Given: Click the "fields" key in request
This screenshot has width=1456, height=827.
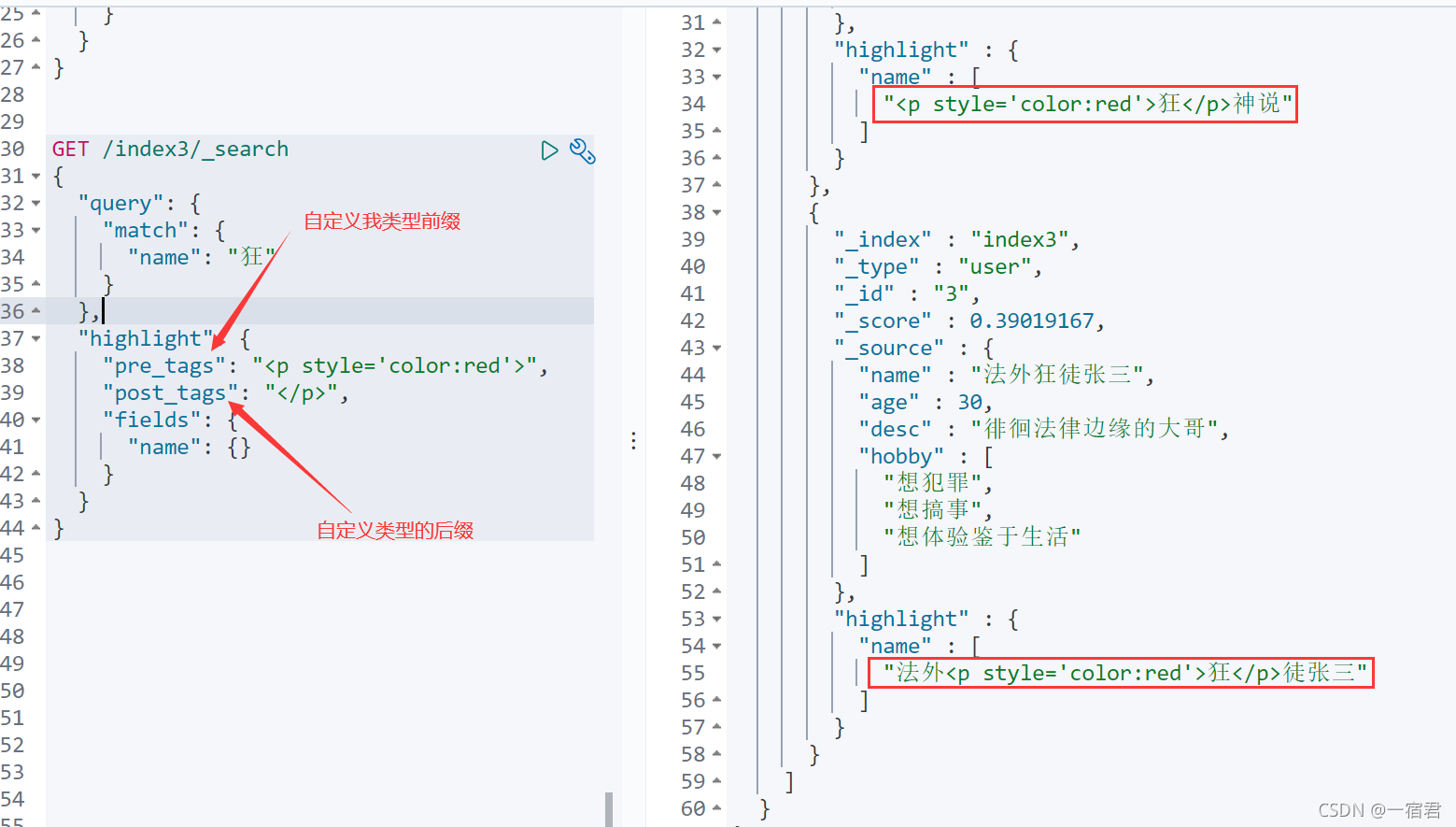Looking at the screenshot, I should (x=151, y=421).
